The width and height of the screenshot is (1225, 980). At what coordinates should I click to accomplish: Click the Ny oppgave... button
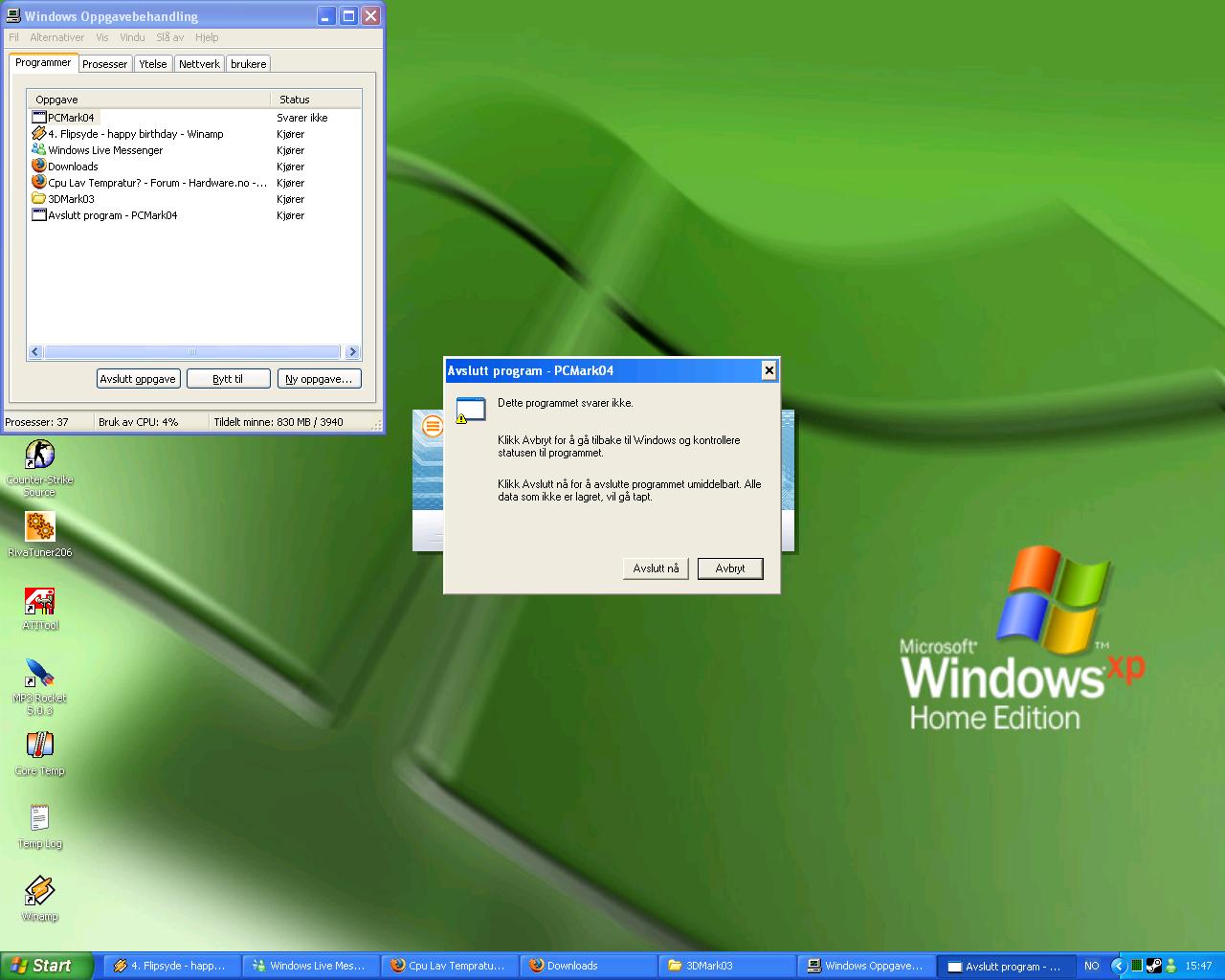(x=319, y=379)
